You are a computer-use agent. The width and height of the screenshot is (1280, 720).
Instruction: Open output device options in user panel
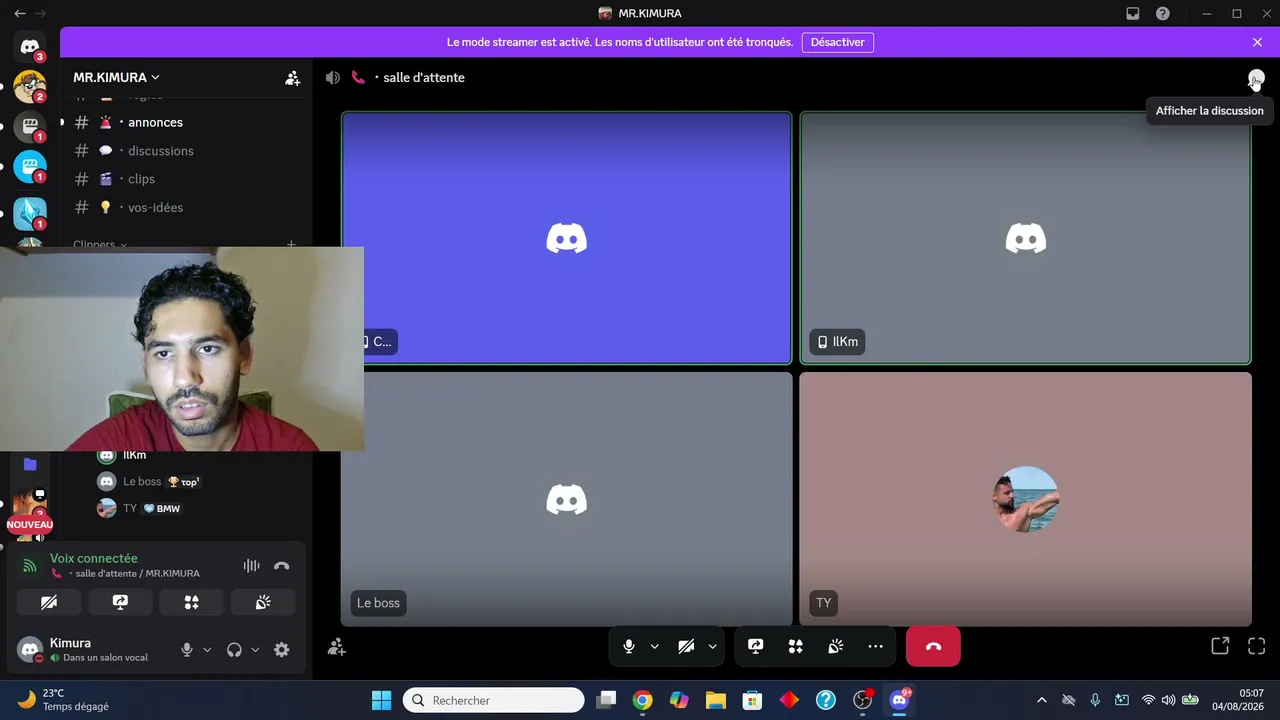click(255, 650)
